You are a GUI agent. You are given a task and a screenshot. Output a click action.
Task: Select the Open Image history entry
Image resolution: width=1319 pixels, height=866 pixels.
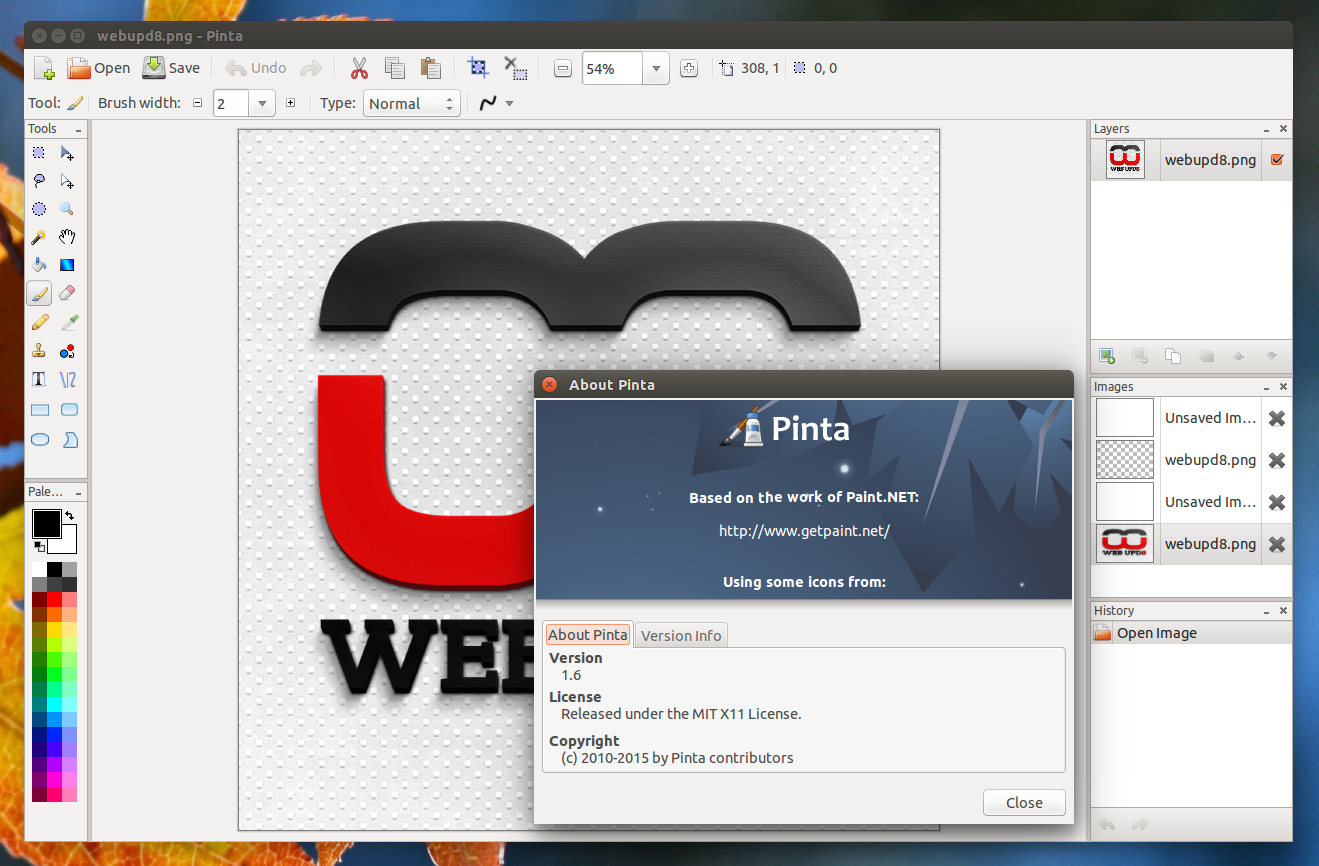(1190, 633)
